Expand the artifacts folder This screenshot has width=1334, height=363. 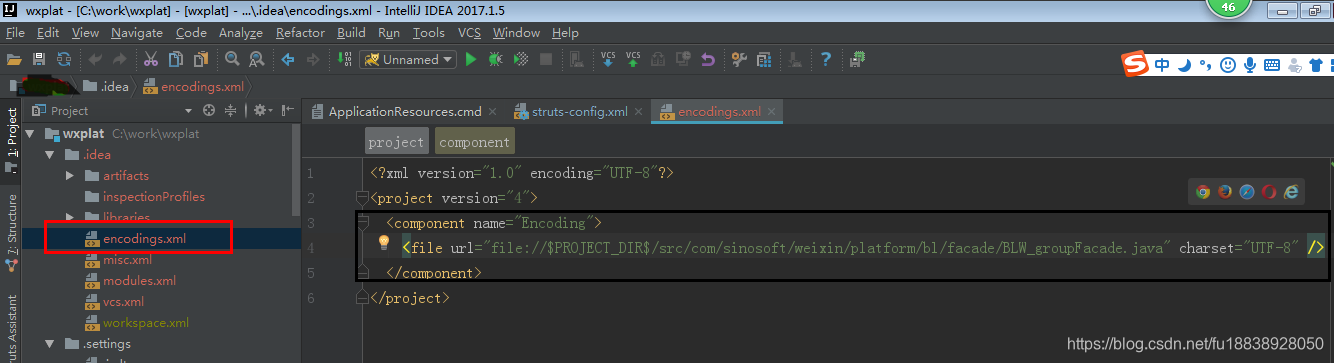pyautogui.click(x=69, y=176)
